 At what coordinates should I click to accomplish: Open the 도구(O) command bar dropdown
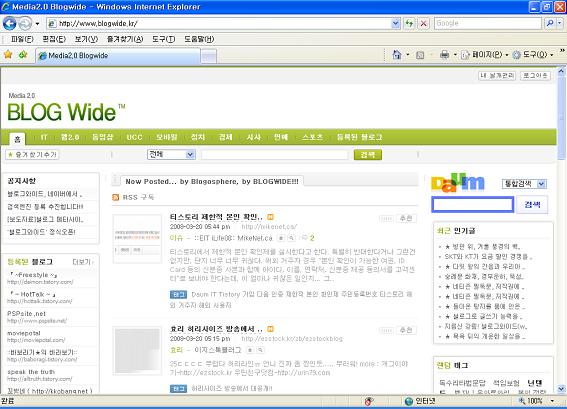click(533, 55)
